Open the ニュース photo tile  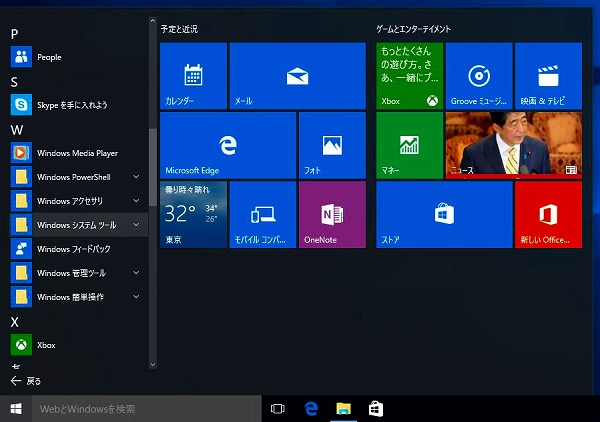click(514, 145)
